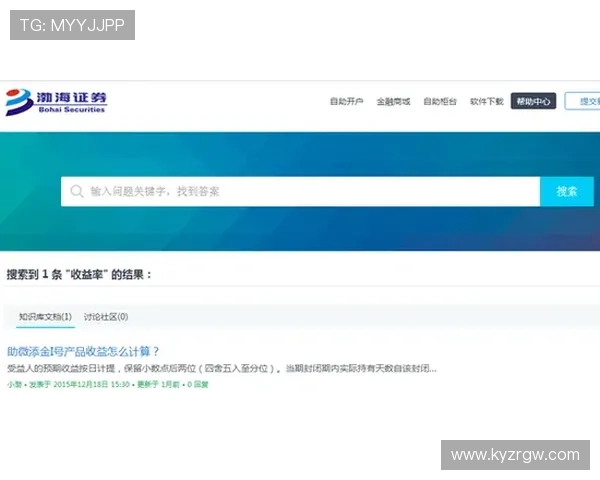
Task: Click the blue 搜索 button
Action: [x=567, y=191]
